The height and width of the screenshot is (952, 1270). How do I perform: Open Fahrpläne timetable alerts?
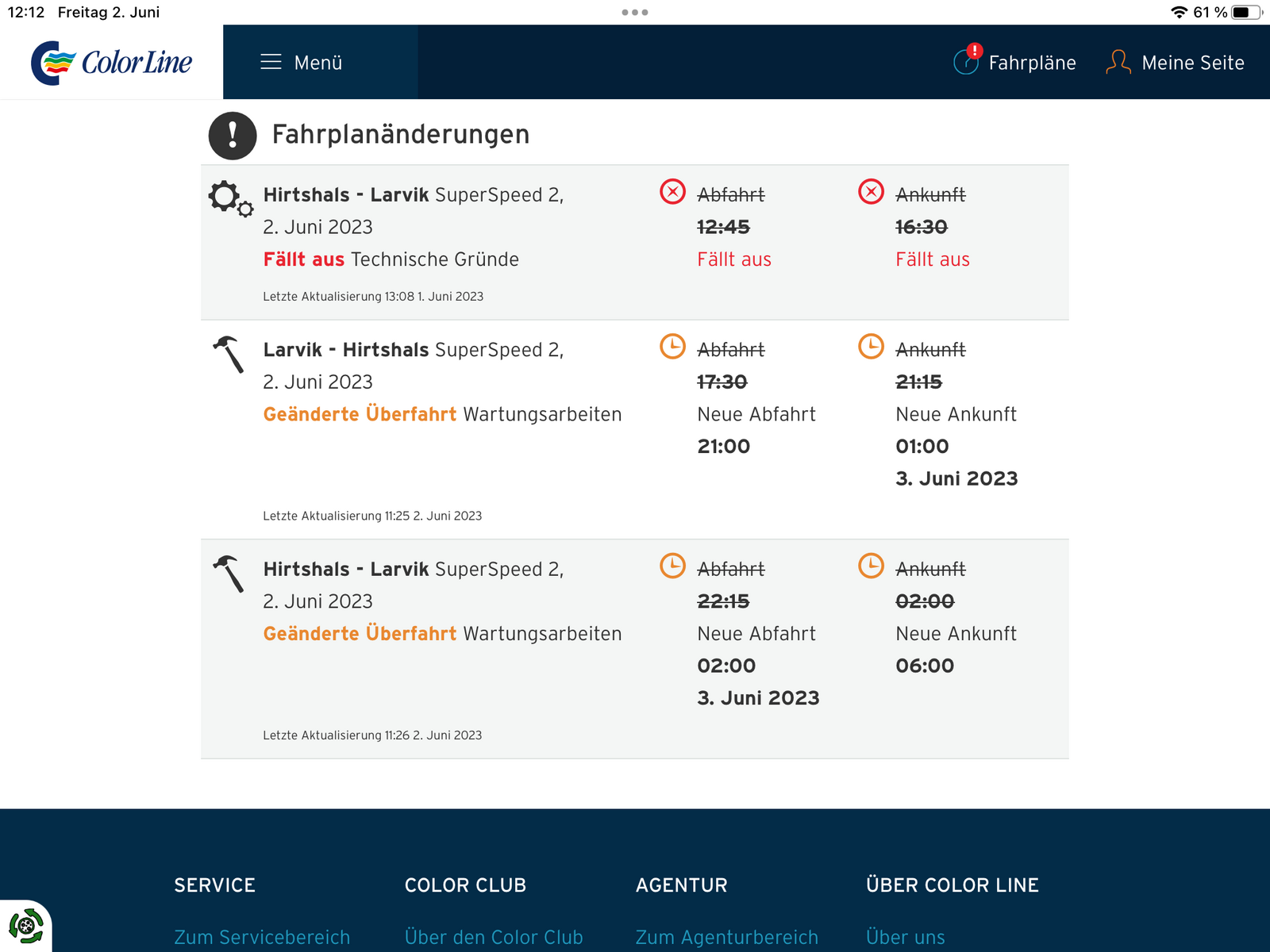click(1015, 63)
